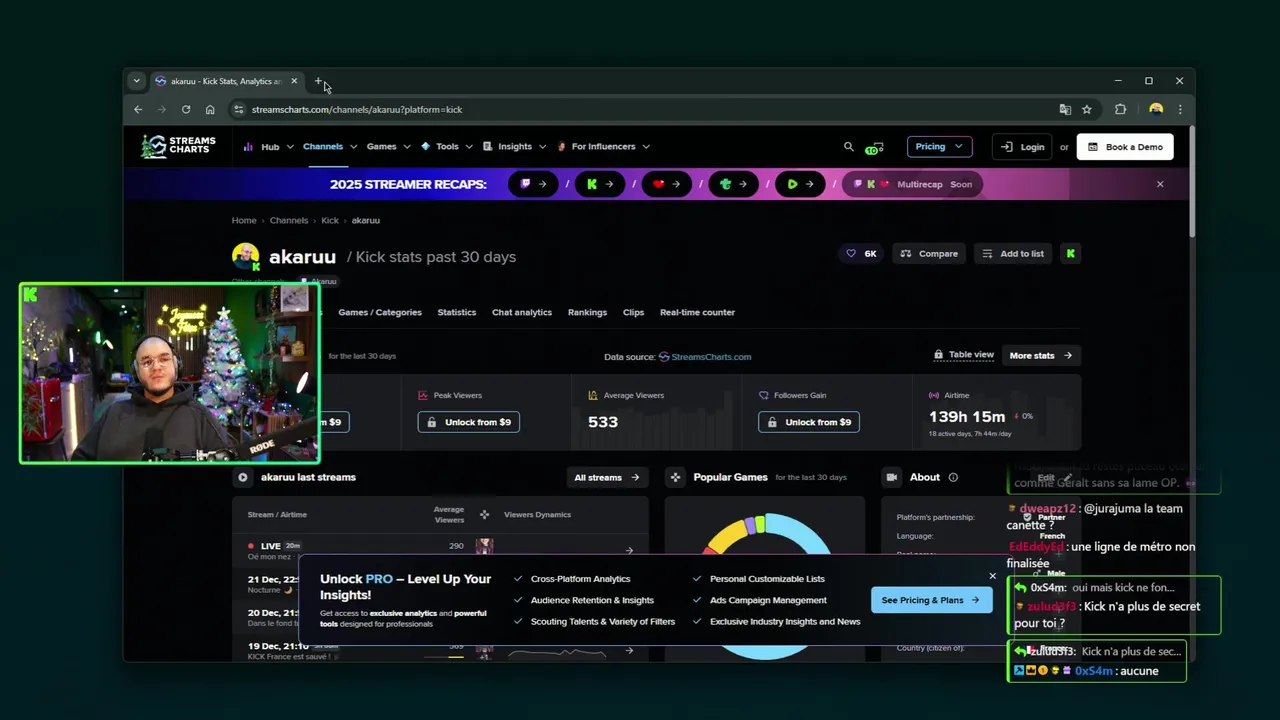Screen dimensions: 1280x720
Task: Reload the page in Chrome
Action: 186,109
